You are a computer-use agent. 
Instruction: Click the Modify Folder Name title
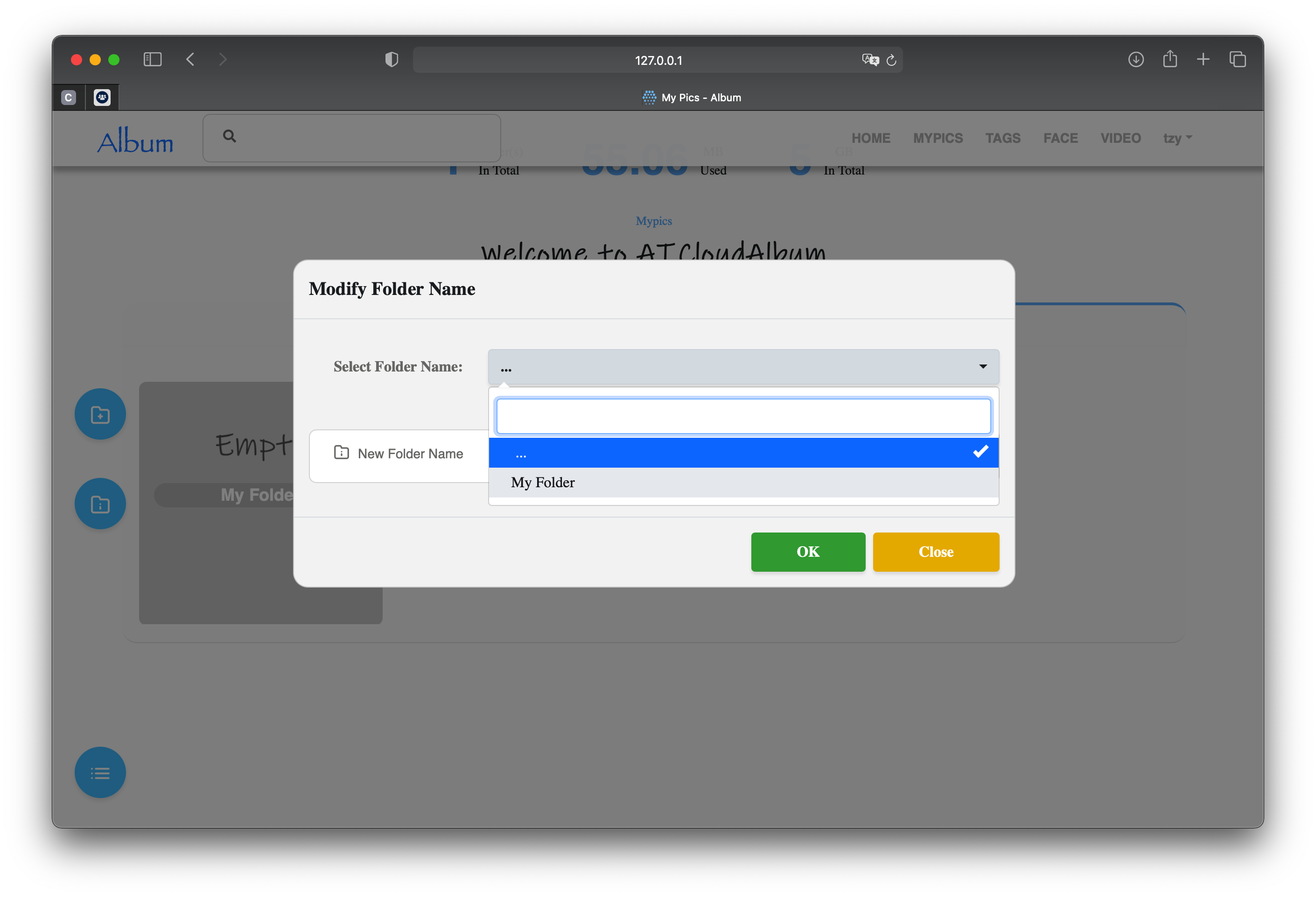pyautogui.click(x=392, y=289)
